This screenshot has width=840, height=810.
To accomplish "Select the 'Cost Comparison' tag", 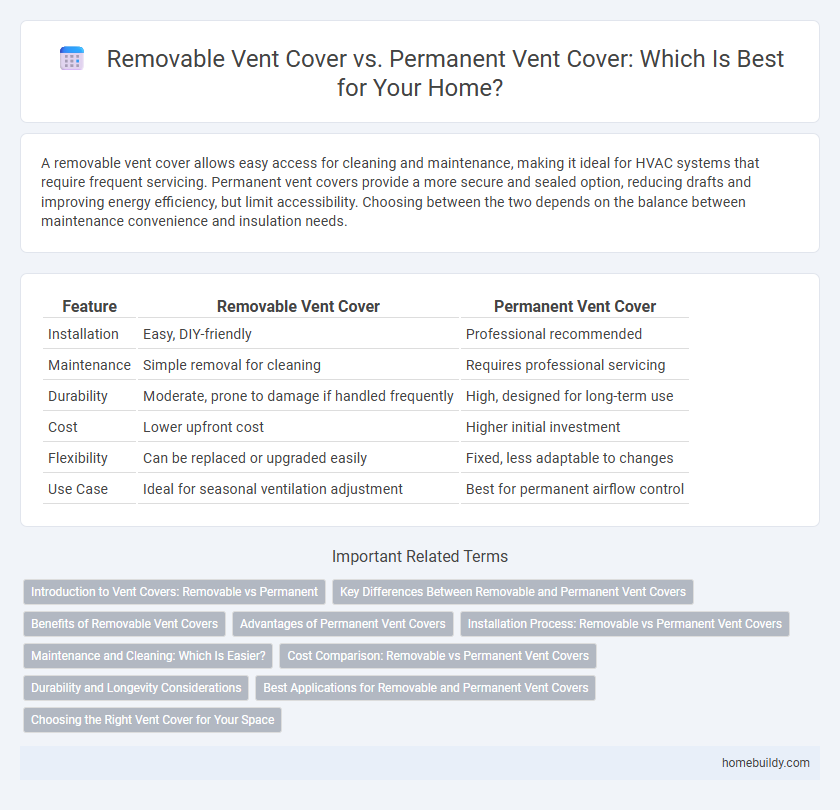I will 438,656.
